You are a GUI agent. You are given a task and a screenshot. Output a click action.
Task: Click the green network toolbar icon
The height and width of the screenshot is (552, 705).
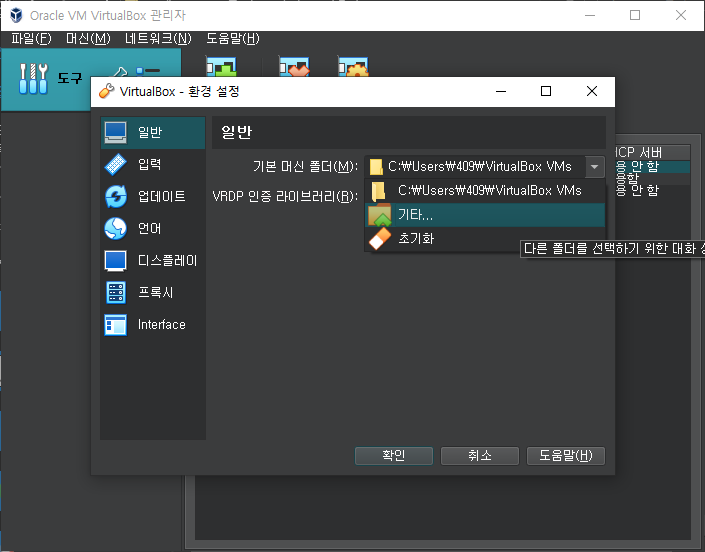click(x=221, y=67)
